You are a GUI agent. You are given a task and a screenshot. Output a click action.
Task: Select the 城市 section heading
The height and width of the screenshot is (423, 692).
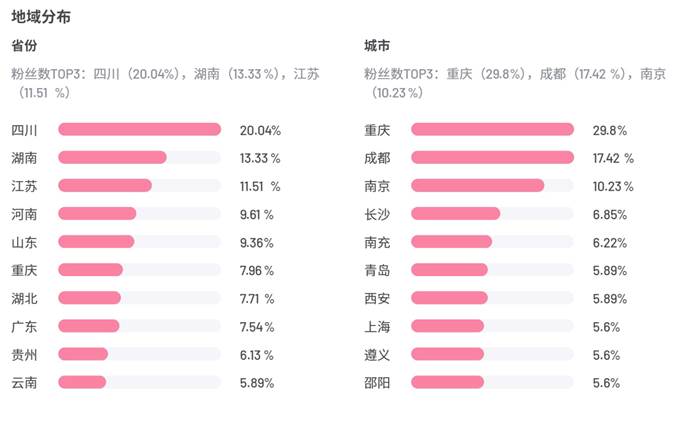[377, 46]
